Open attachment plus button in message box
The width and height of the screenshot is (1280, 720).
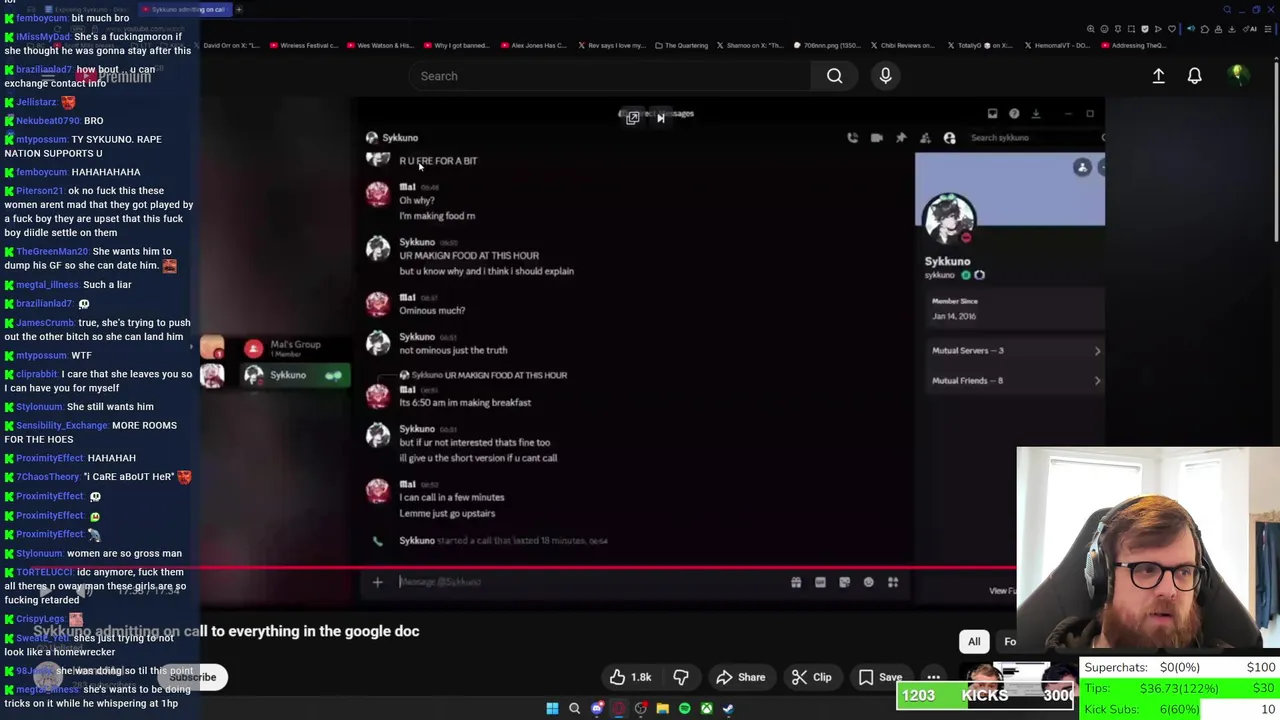click(x=377, y=582)
